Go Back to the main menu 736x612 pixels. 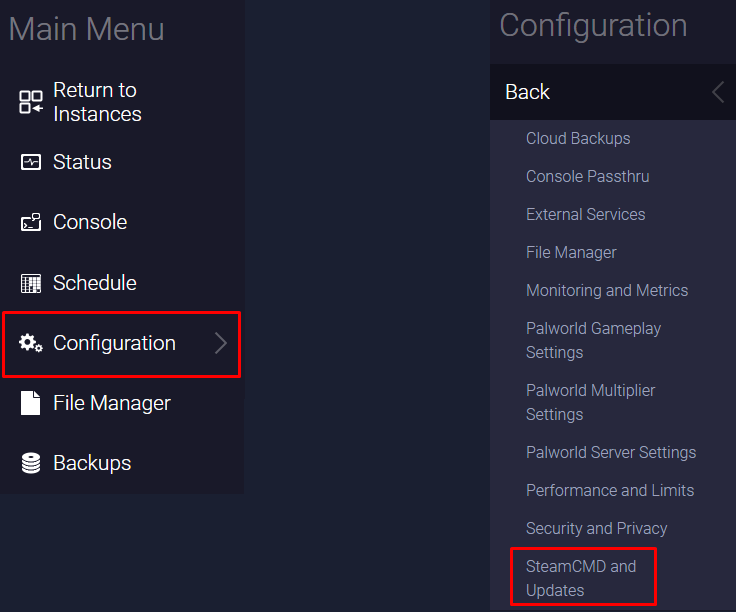coord(528,92)
